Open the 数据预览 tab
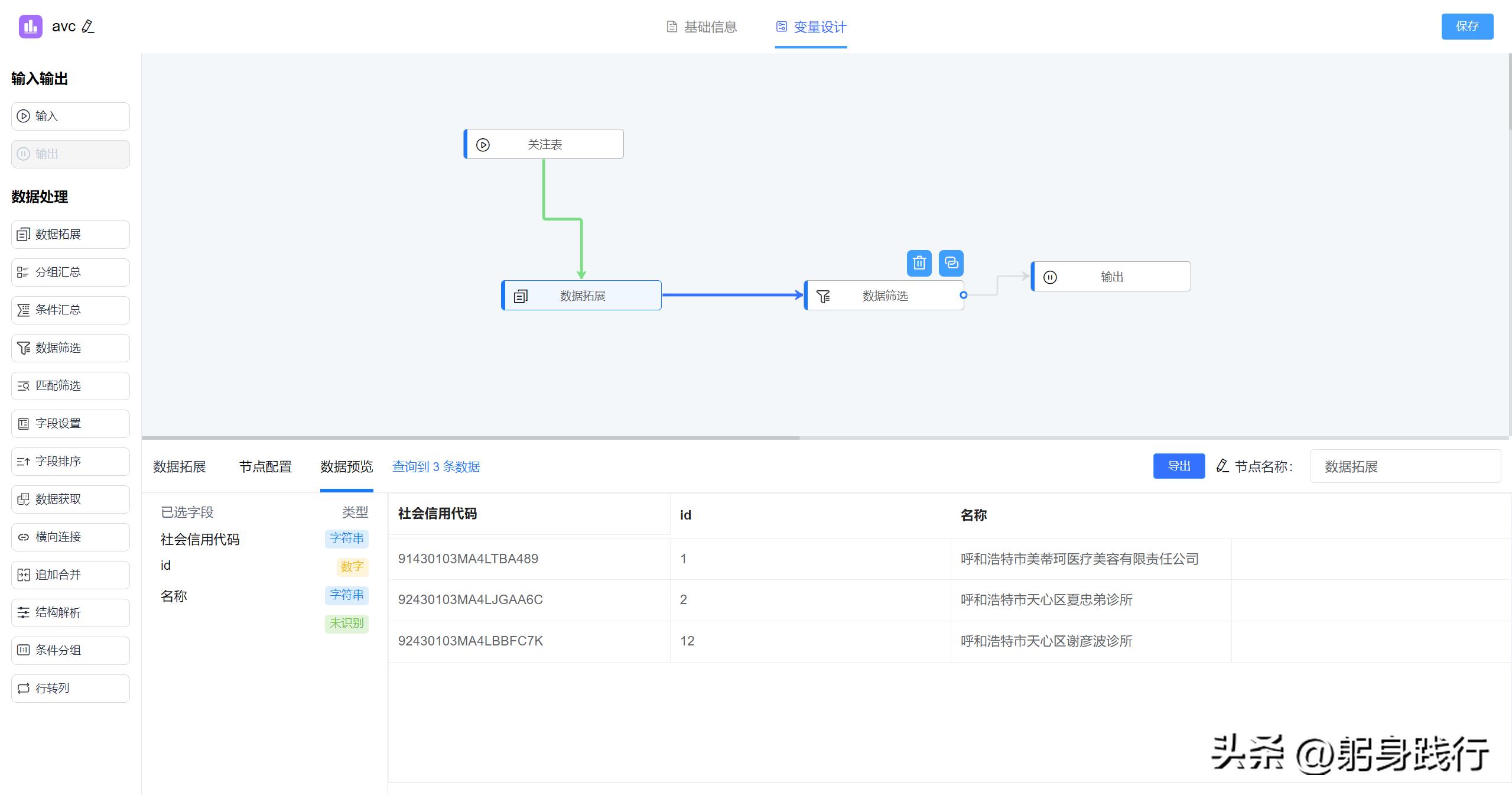This screenshot has height=795, width=1512. [x=347, y=467]
